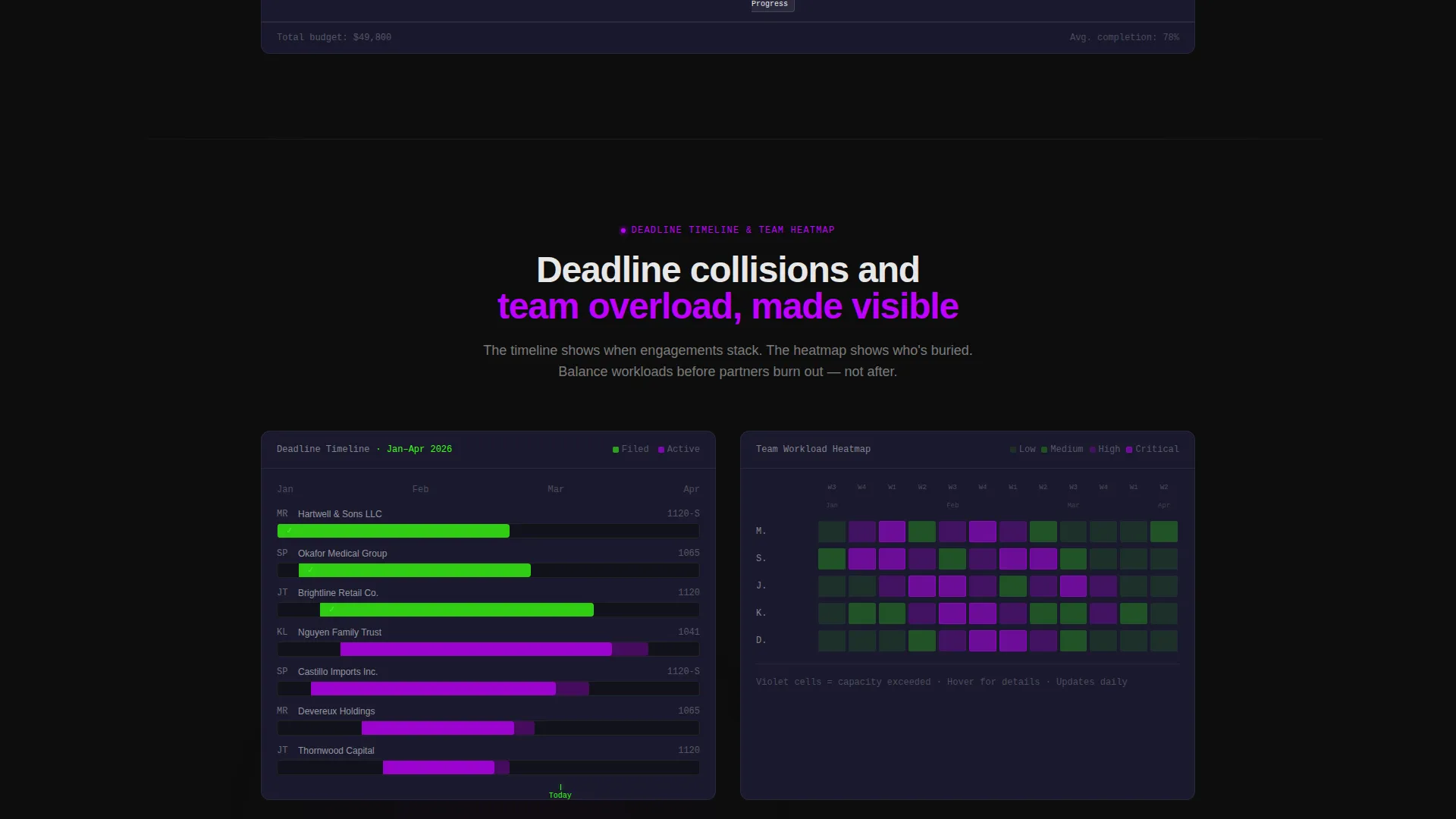The height and width of the screenshot is (819, 1456).
Task: Click the heatmap footer note about violet cells
Action: [x=941, y=682]
